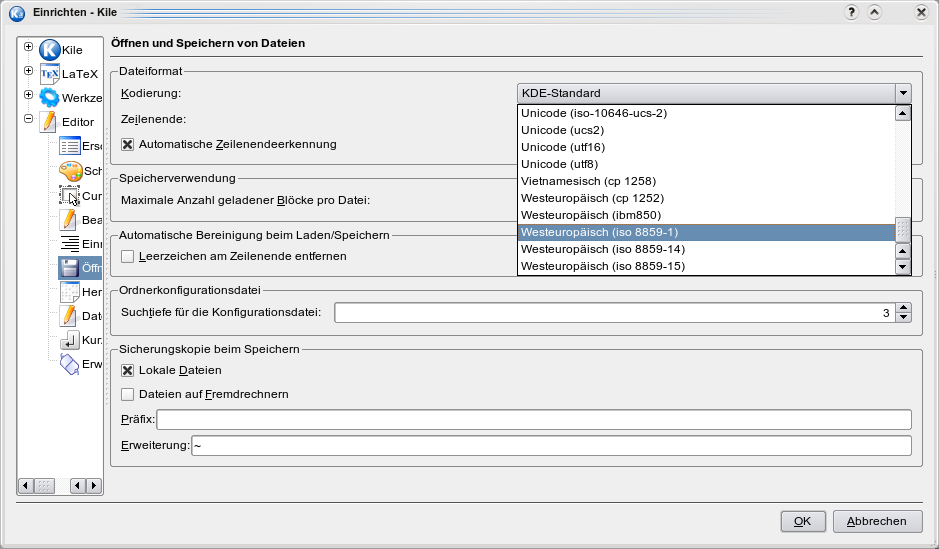Click the encoding list scrollbar handle
This screenshot has height=549, width=939.
click(902, 229)
